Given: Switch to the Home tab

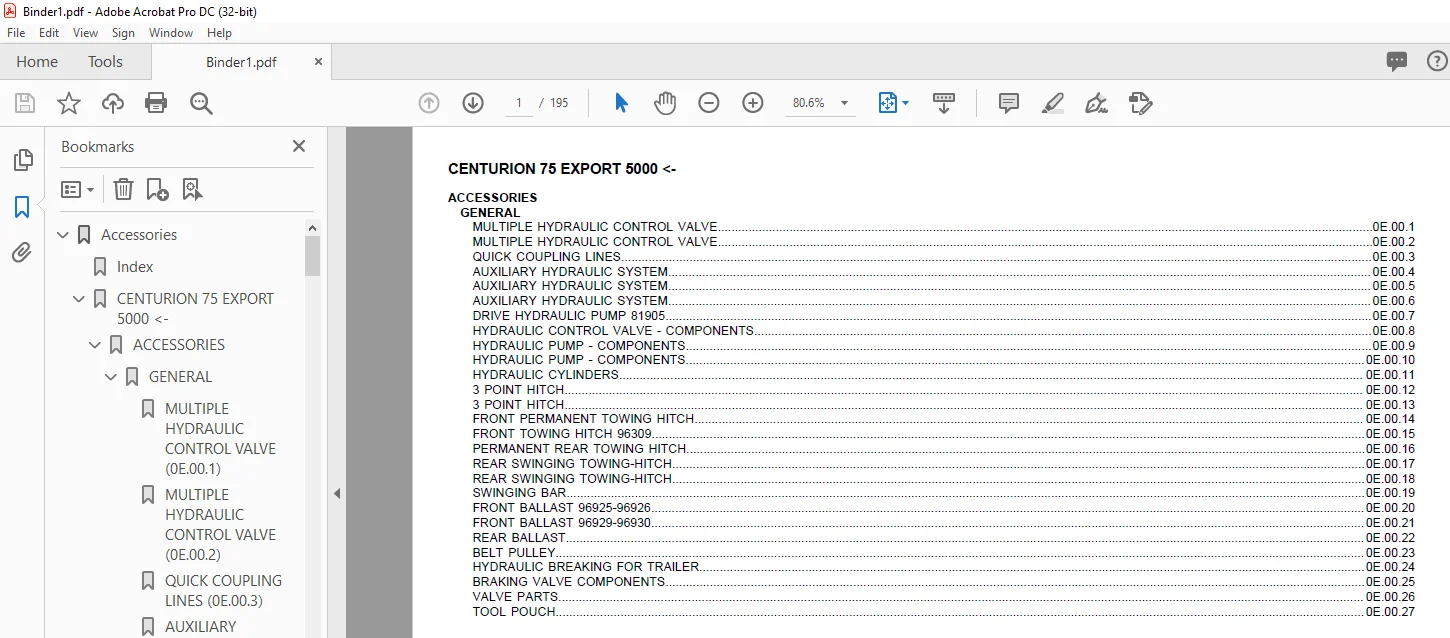Looking at the screenshot, I should click(37, 61).
